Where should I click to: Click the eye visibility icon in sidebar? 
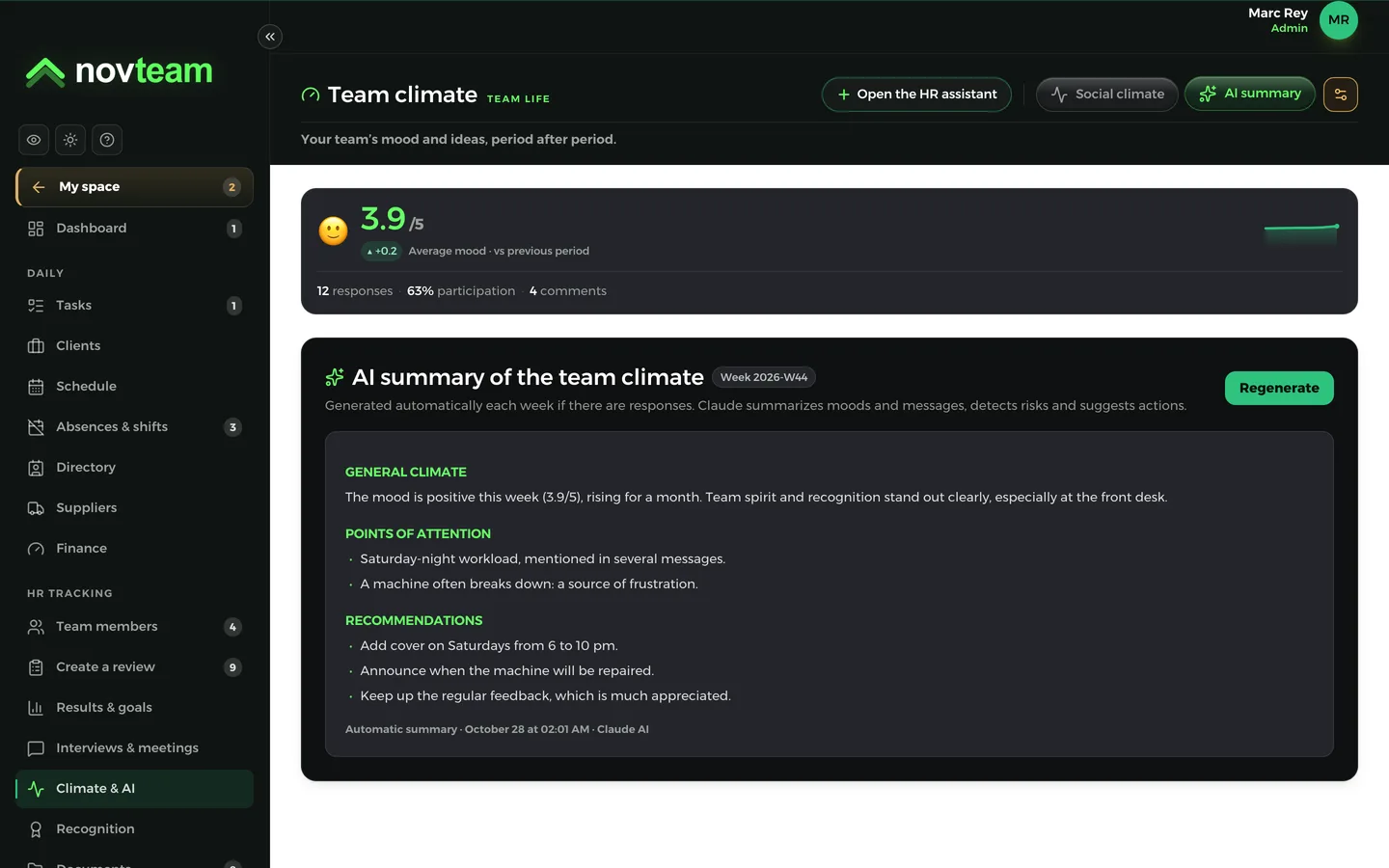34,140
